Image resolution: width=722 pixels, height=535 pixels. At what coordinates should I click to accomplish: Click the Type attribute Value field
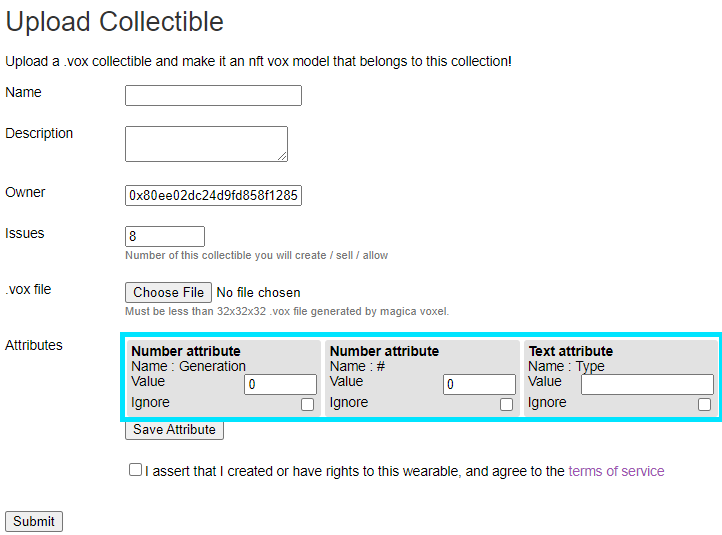click(x=647, y=385)
